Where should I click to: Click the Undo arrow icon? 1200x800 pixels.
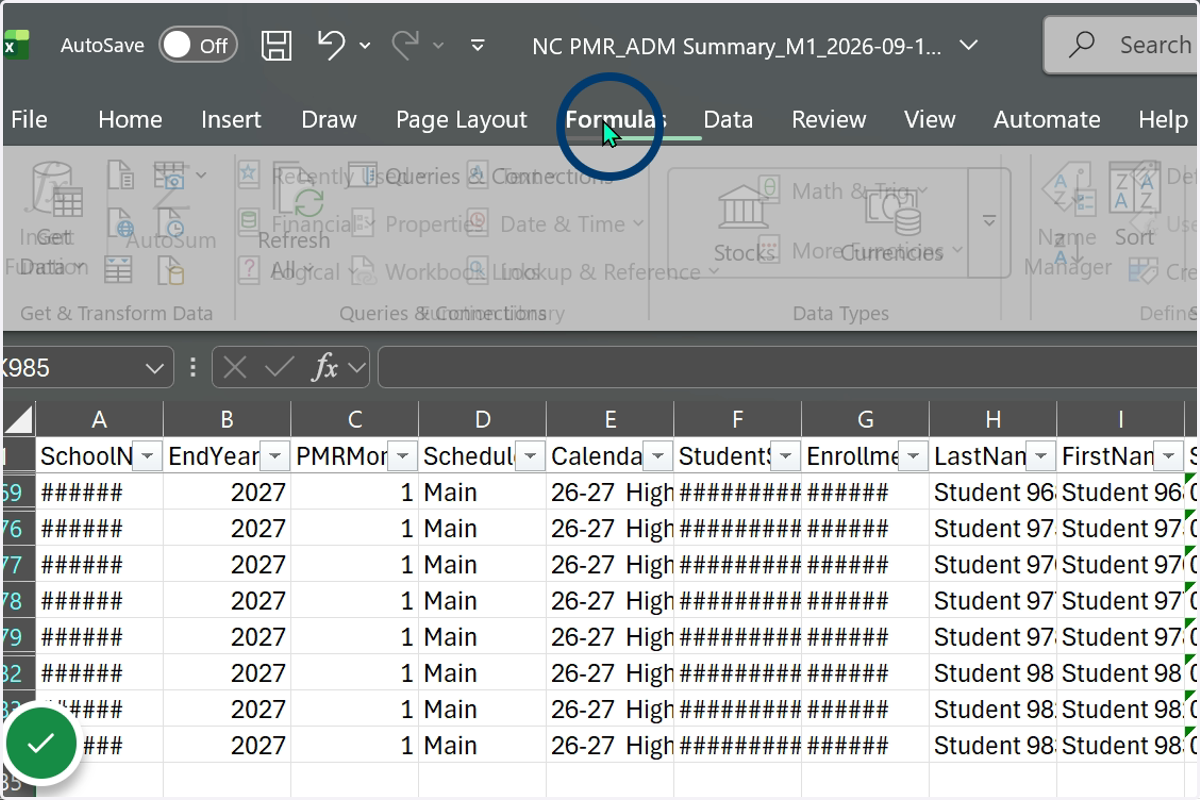331,44
